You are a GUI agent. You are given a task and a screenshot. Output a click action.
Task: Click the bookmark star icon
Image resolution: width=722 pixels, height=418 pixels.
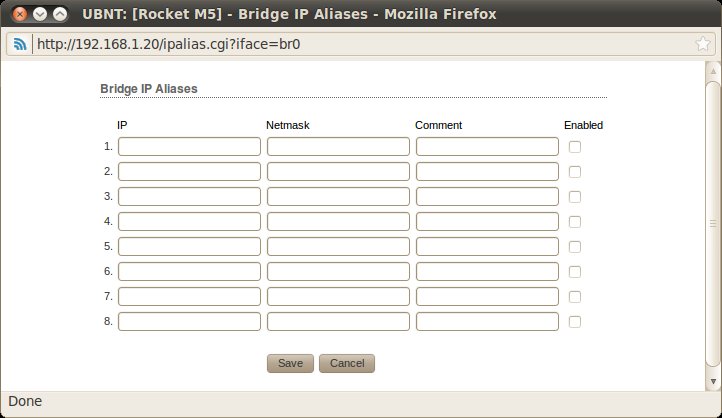(x=704, y=45)
